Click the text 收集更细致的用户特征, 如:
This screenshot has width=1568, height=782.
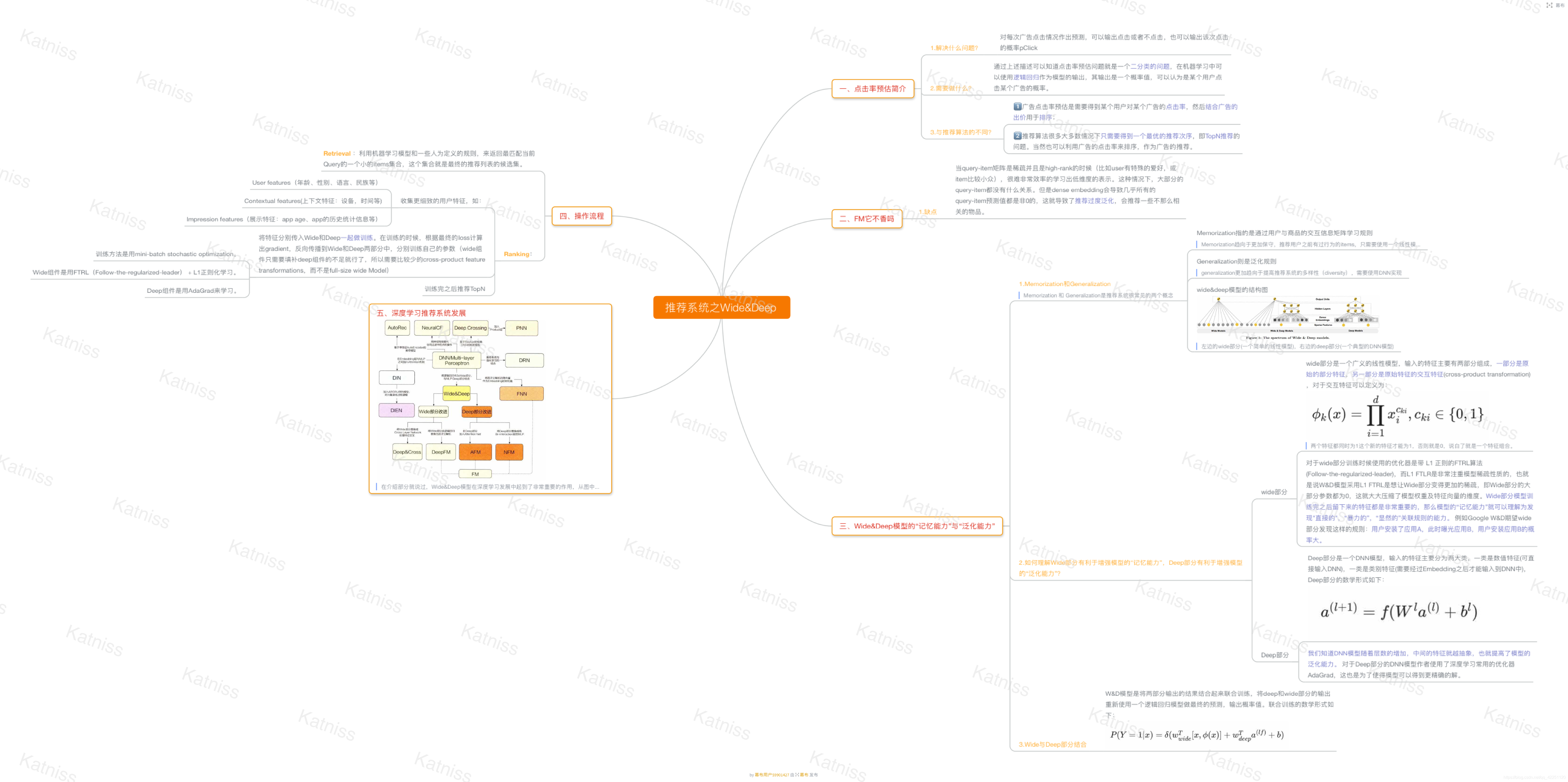click(x=440, y=200)
